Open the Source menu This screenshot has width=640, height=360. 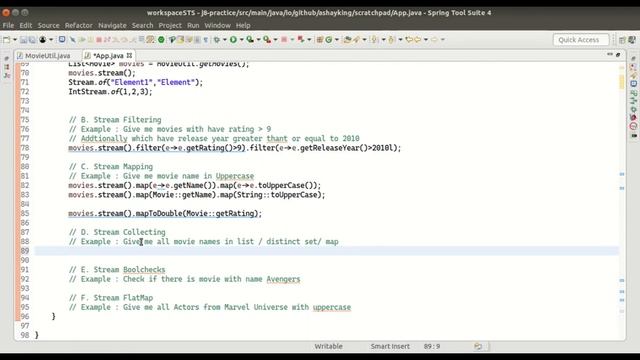[49, 25]
